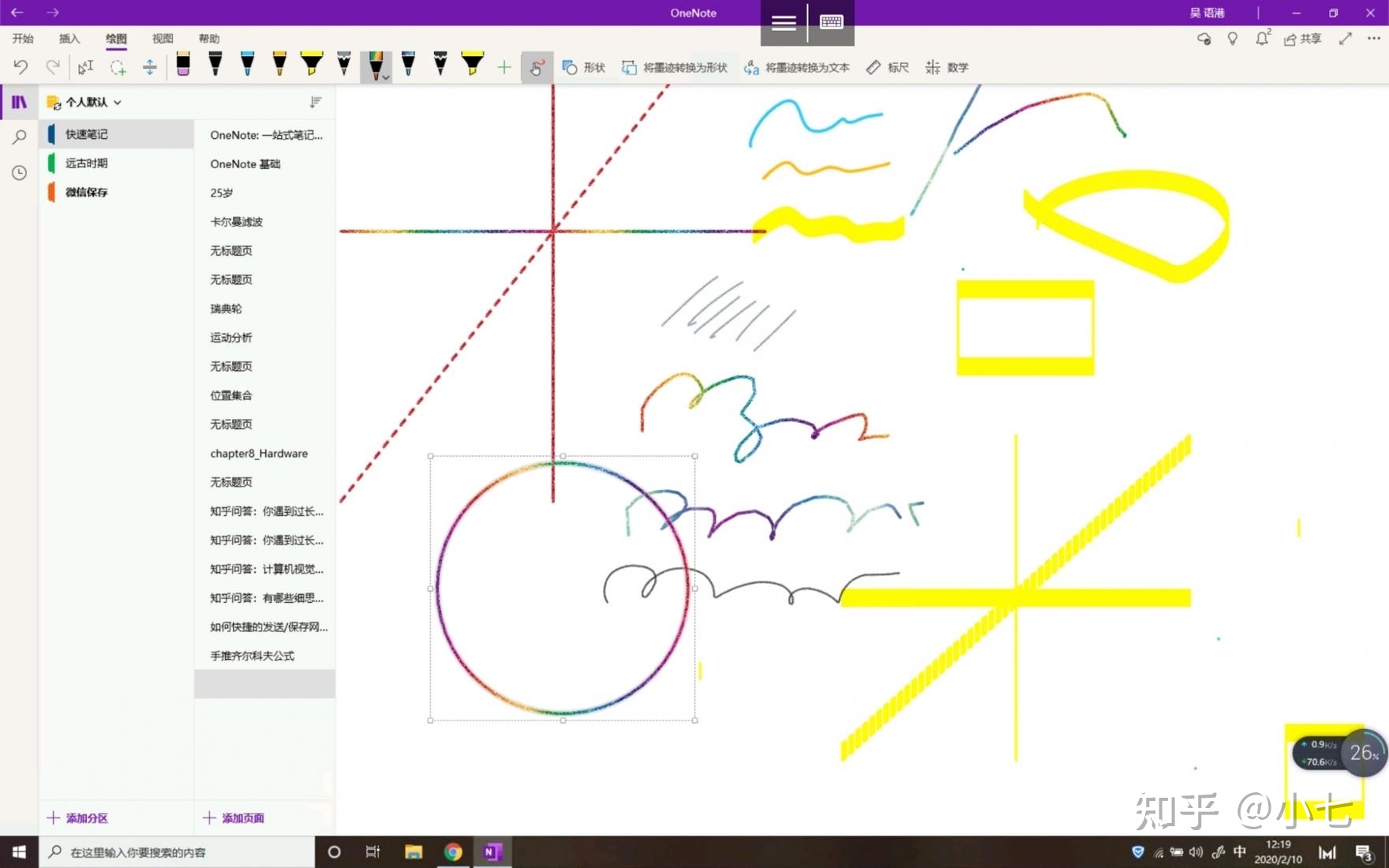Image resolution: width=1389 pixels, height=868 pixels.
Task: Select the Lasso Select tool
Action: point(118,68)
